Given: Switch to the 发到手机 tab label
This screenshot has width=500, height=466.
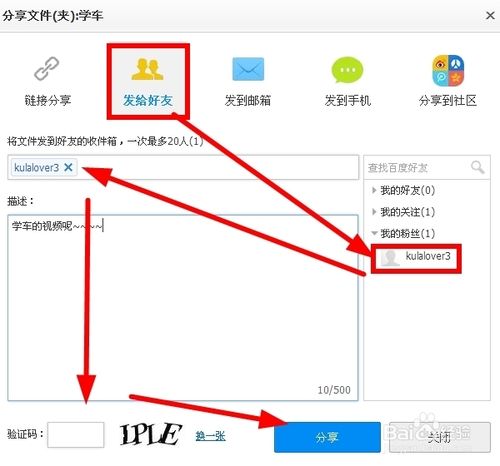Looking at the screenshot, I should click(348, 100).
